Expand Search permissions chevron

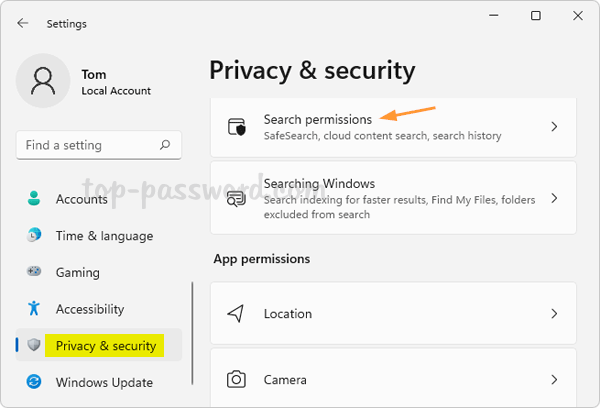(554, 127)
